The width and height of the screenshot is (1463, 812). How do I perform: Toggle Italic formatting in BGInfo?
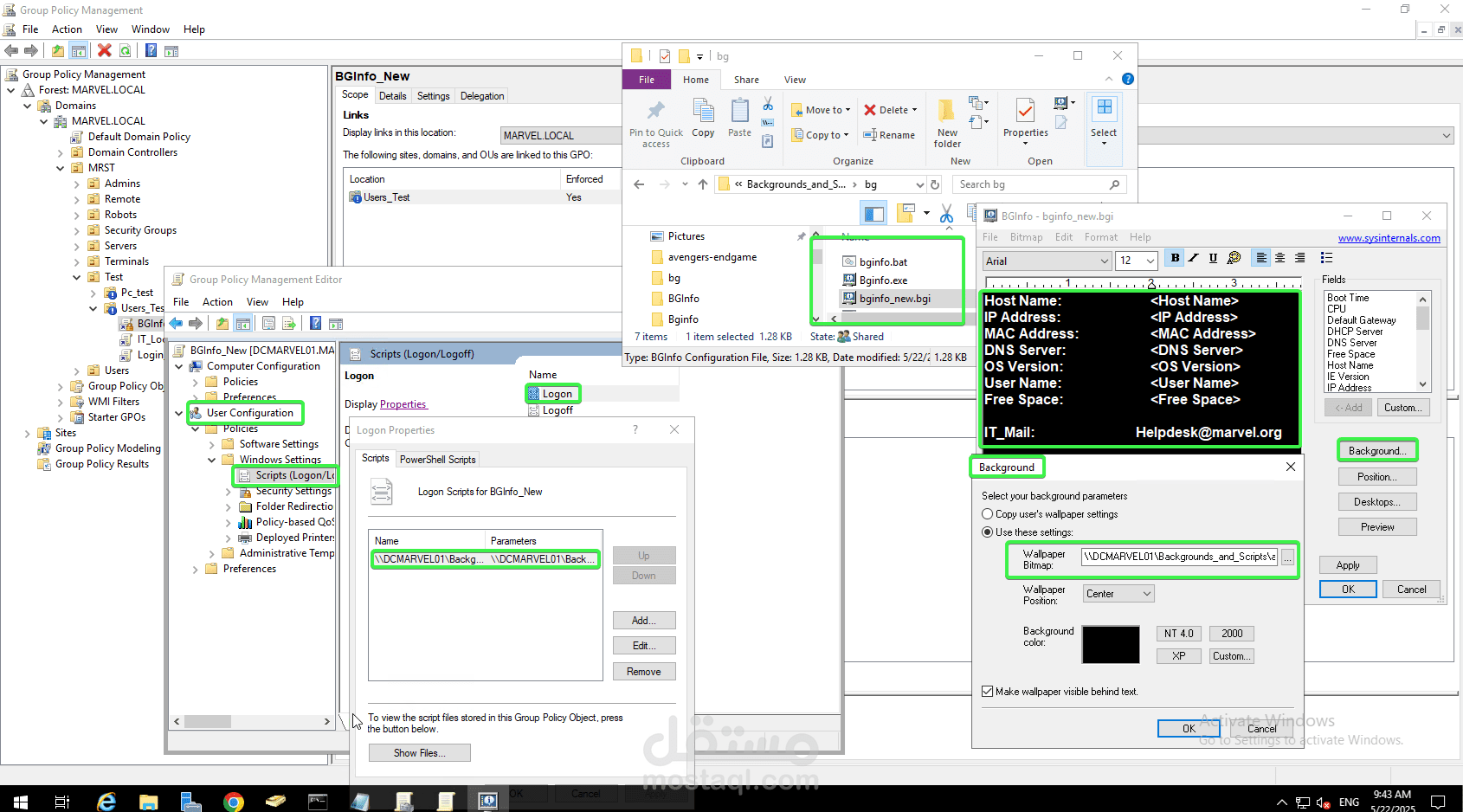click(1194, 258)
